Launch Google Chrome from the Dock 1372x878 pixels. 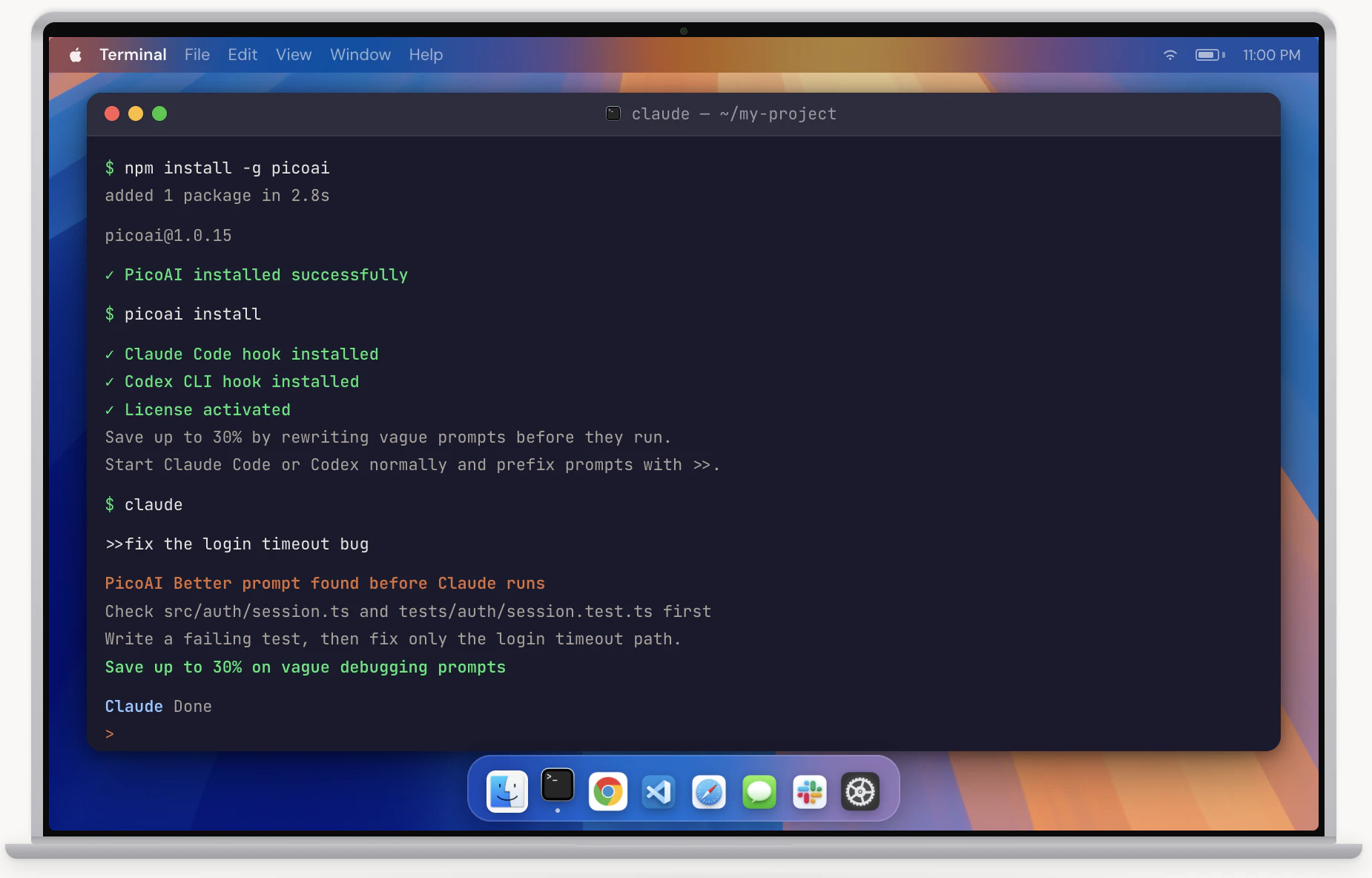607,791
